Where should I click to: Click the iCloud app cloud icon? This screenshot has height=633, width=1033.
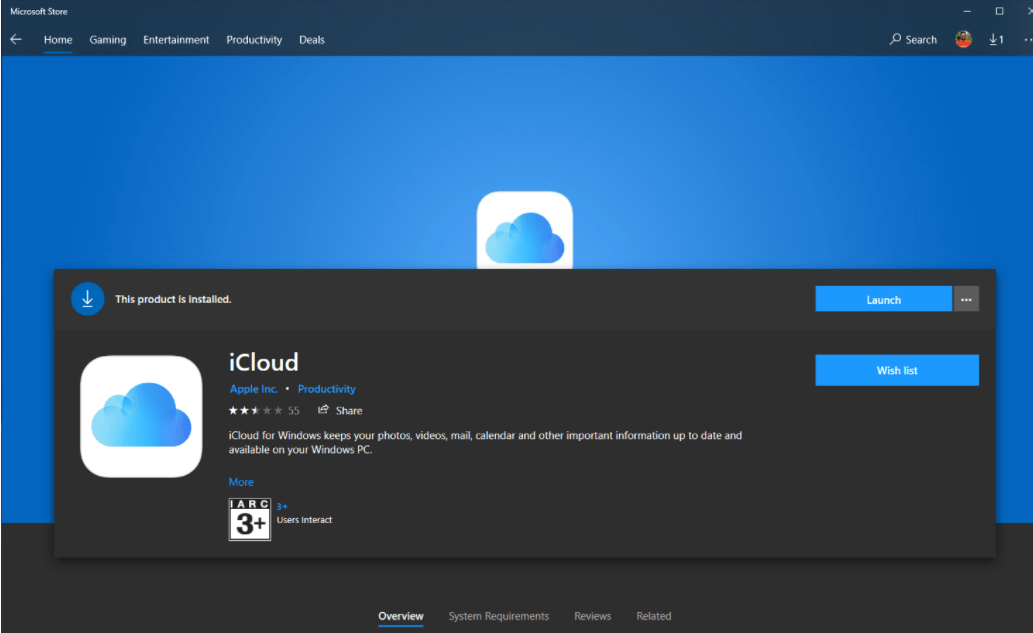tap(141, 415)
